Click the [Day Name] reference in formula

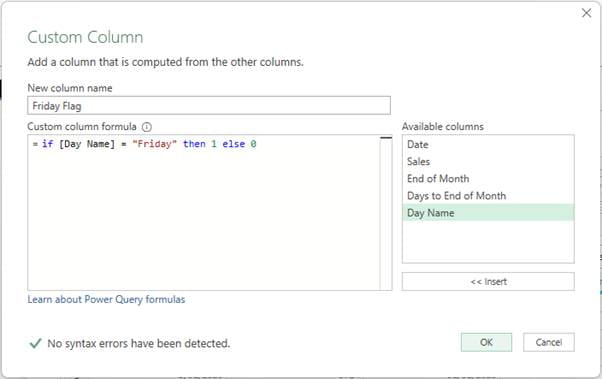click(87, 144)
